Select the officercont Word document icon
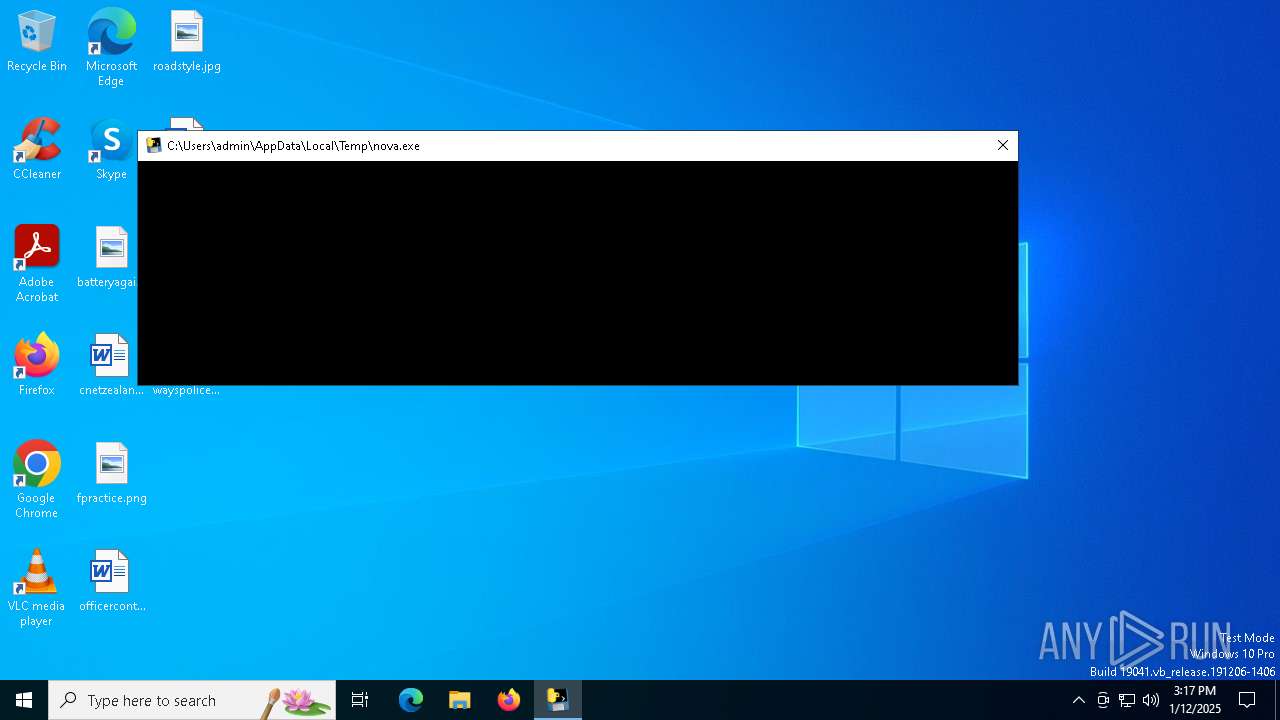1280x720 pixels. pos(111,581)
